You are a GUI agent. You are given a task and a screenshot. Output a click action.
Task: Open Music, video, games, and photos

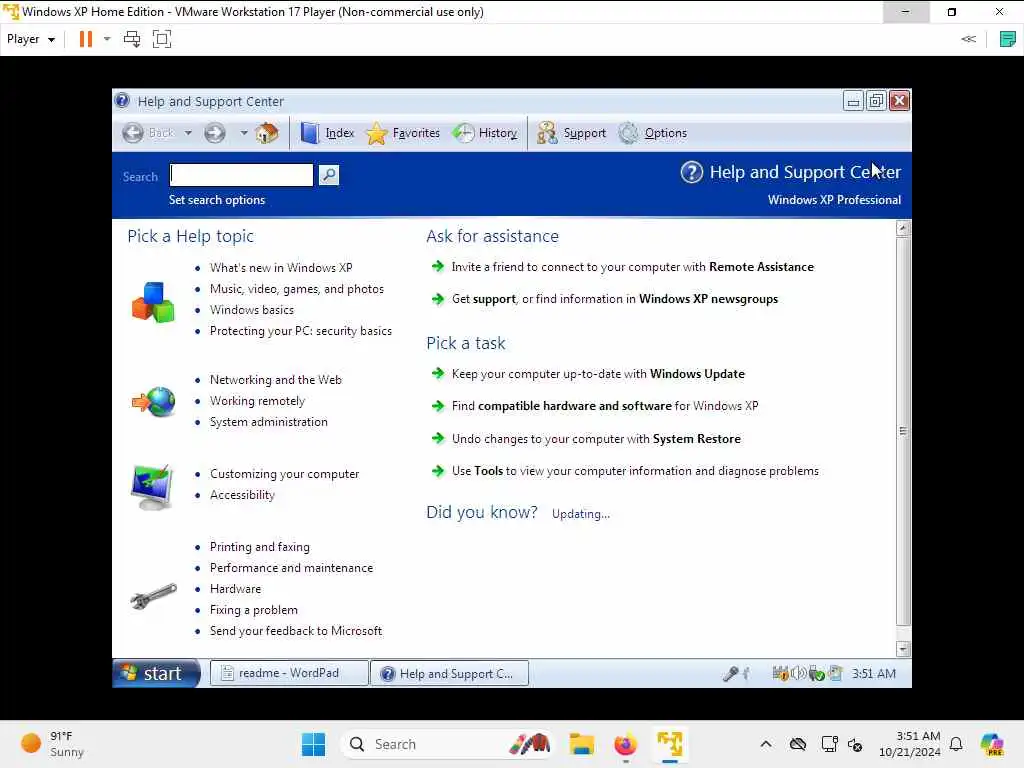tap(296, 289)
